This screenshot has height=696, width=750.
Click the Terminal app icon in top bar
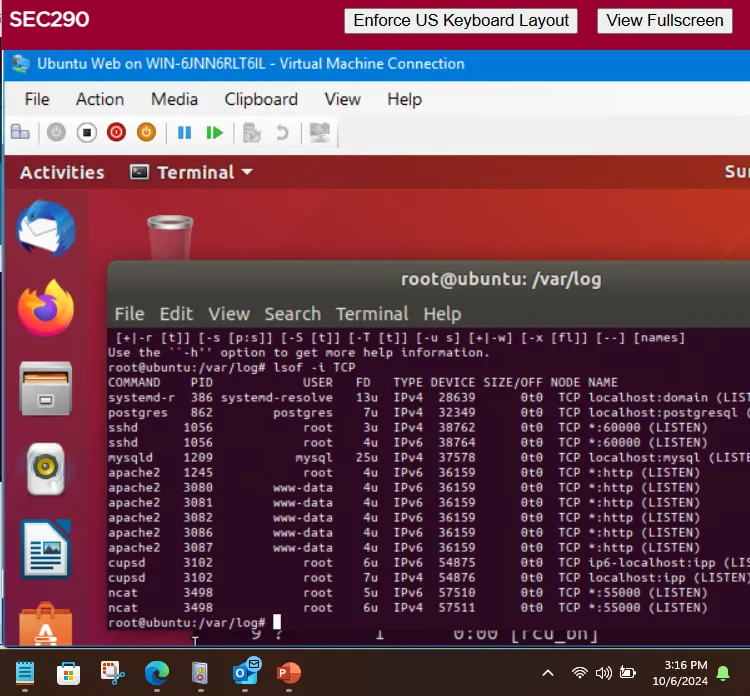[139, 172]
